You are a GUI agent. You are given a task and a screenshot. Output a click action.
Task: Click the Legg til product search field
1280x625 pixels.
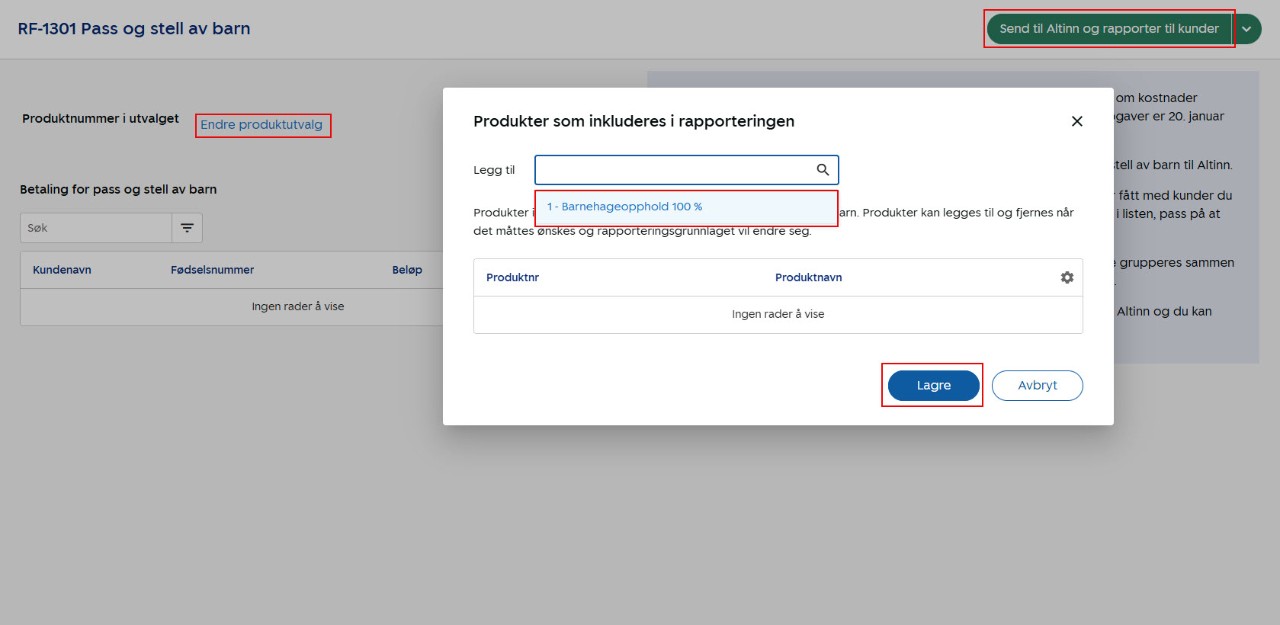(x=675, y=170)
